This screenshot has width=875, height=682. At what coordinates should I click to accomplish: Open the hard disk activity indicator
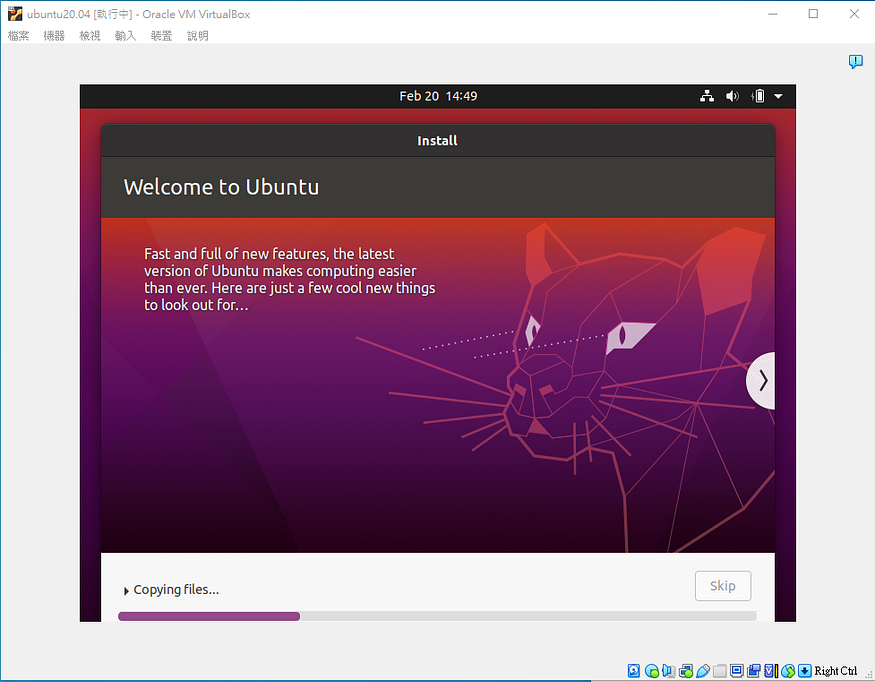pos(634,670)
